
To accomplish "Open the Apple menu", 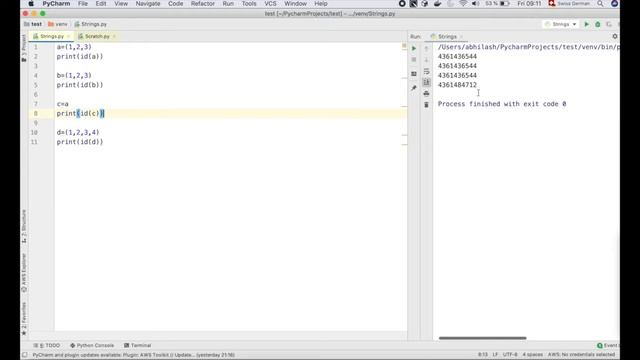I will (x=31, y=4).
